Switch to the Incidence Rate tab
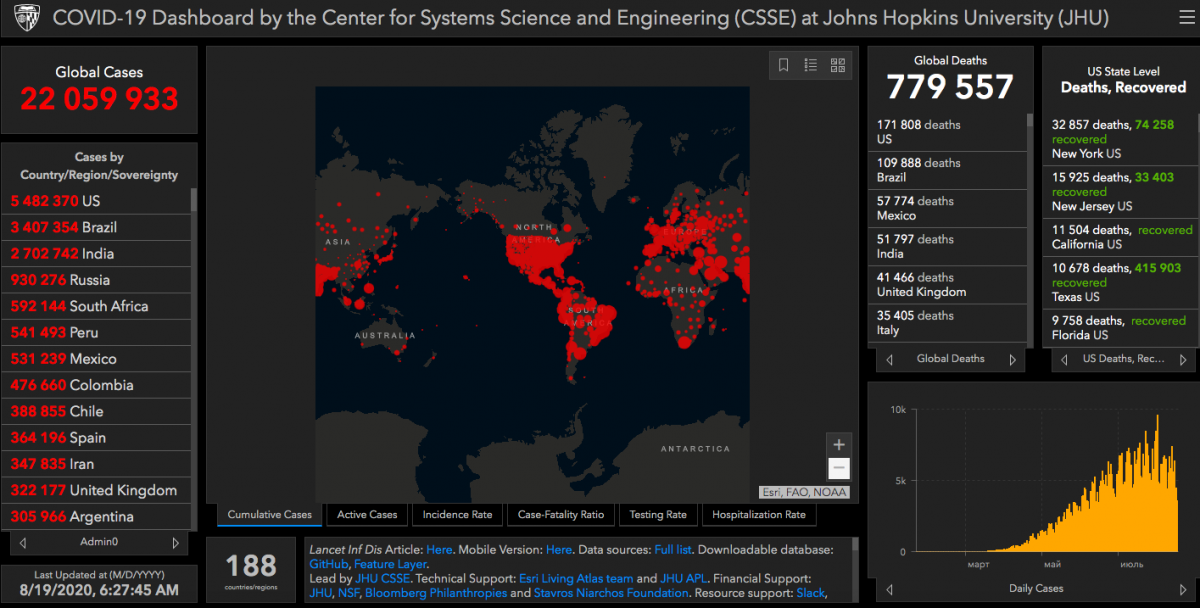Viewport: 1200px width, 608px height. tap(457, 515)
